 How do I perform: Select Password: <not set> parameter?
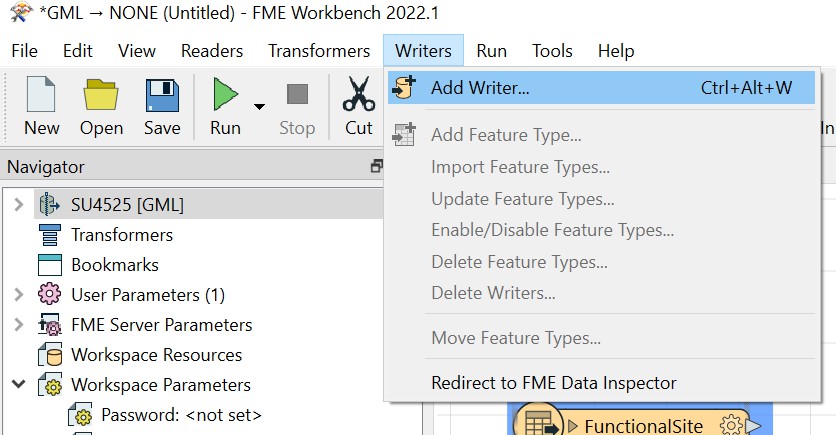(181, 415)
